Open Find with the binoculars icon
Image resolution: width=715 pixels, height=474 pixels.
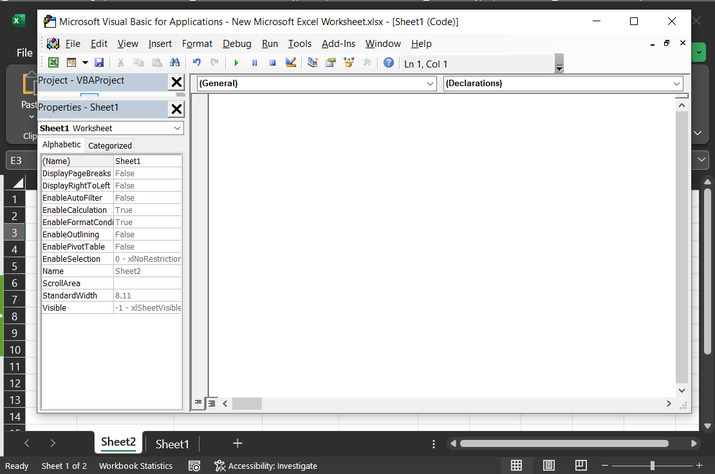click(x=174, y=63)
